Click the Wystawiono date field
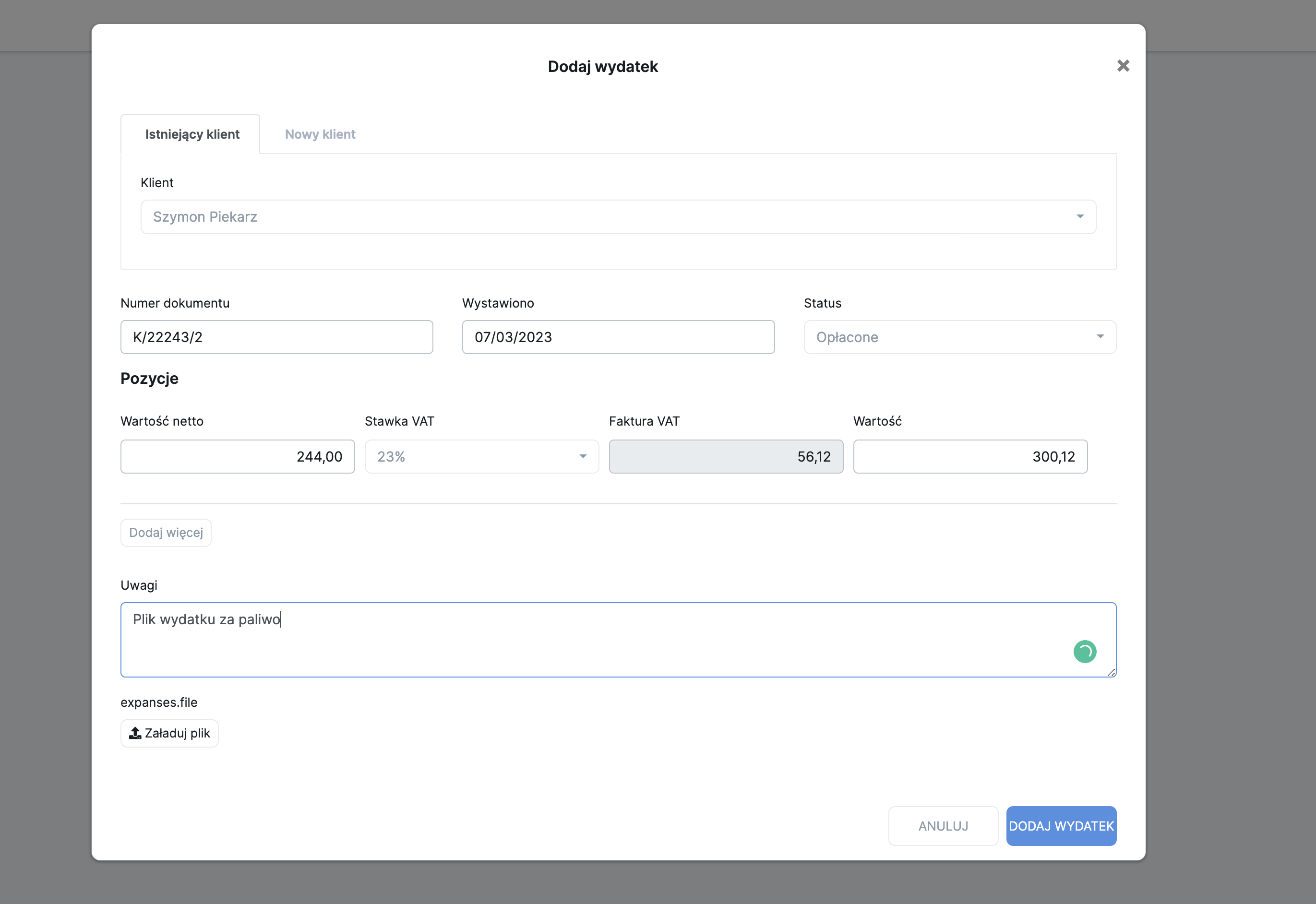Image resolution: width=1316 pixels, height=904 pixels. [618, 337]
